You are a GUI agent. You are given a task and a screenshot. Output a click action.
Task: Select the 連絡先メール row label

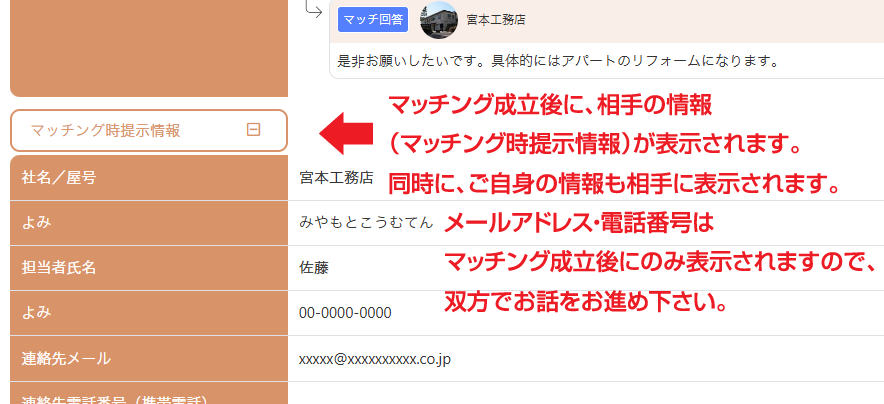66,358
